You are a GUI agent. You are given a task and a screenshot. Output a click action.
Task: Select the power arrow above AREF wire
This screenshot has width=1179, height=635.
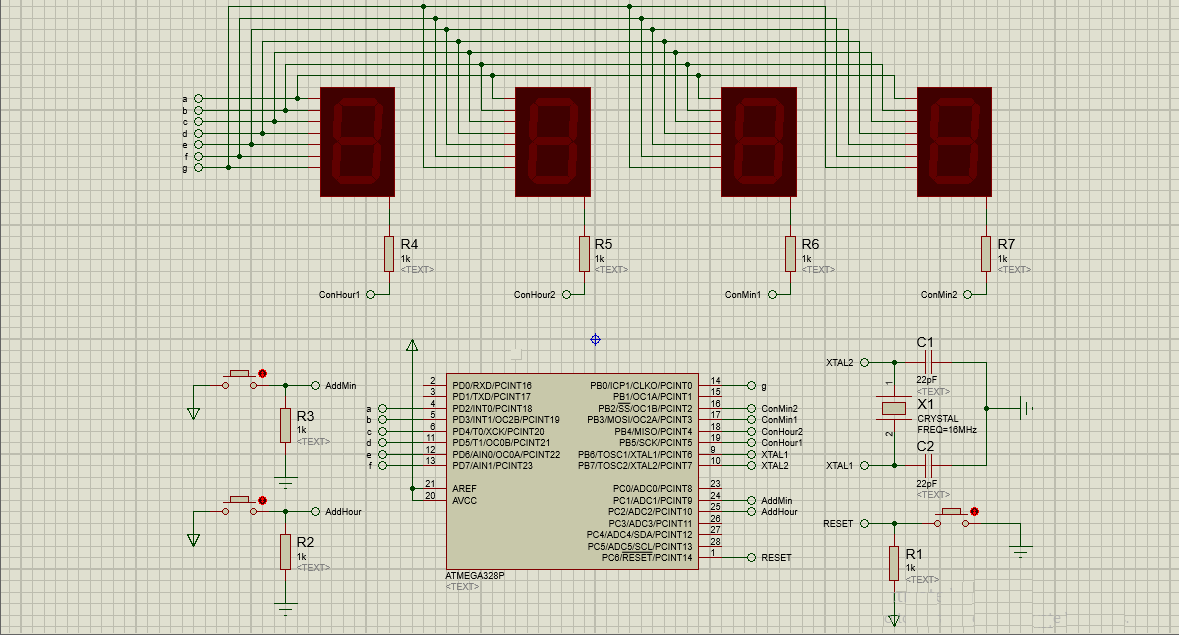coord(412,346)
